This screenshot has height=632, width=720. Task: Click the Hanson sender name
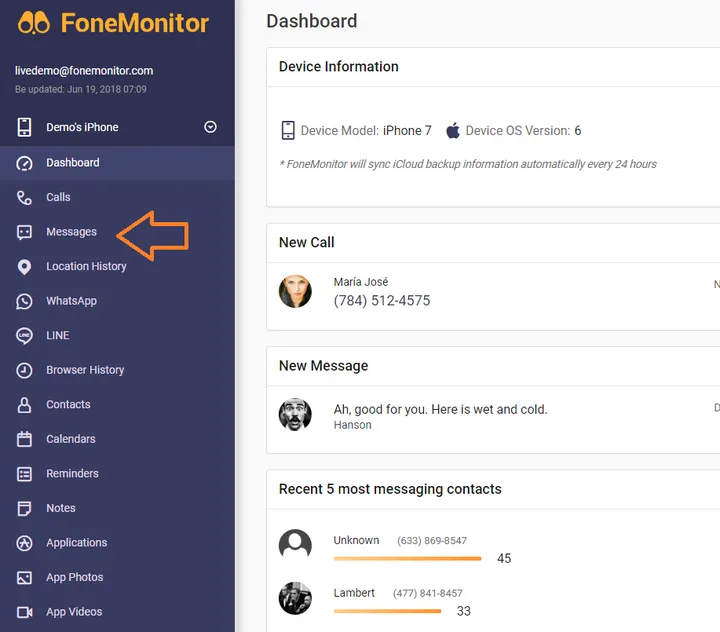[353, 425]
